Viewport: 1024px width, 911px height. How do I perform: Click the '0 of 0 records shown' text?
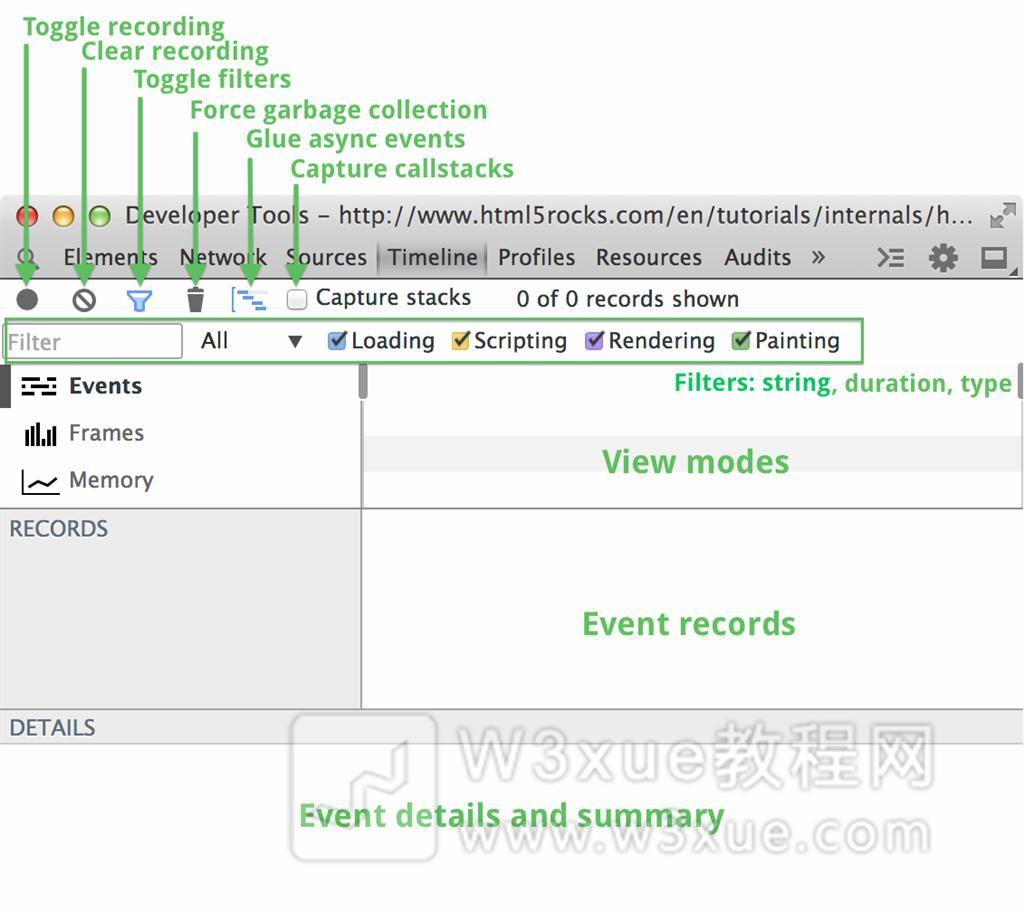click(628, 299)
